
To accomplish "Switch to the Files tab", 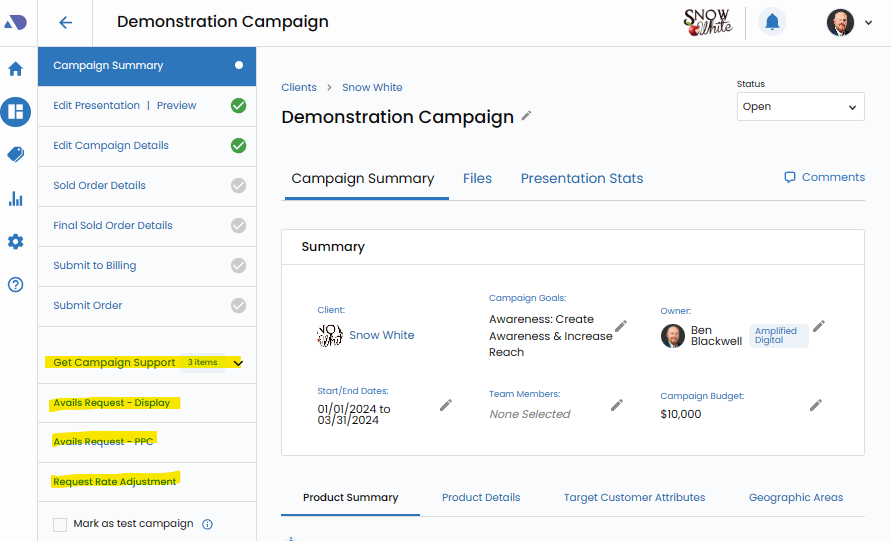I will point(477,179).
